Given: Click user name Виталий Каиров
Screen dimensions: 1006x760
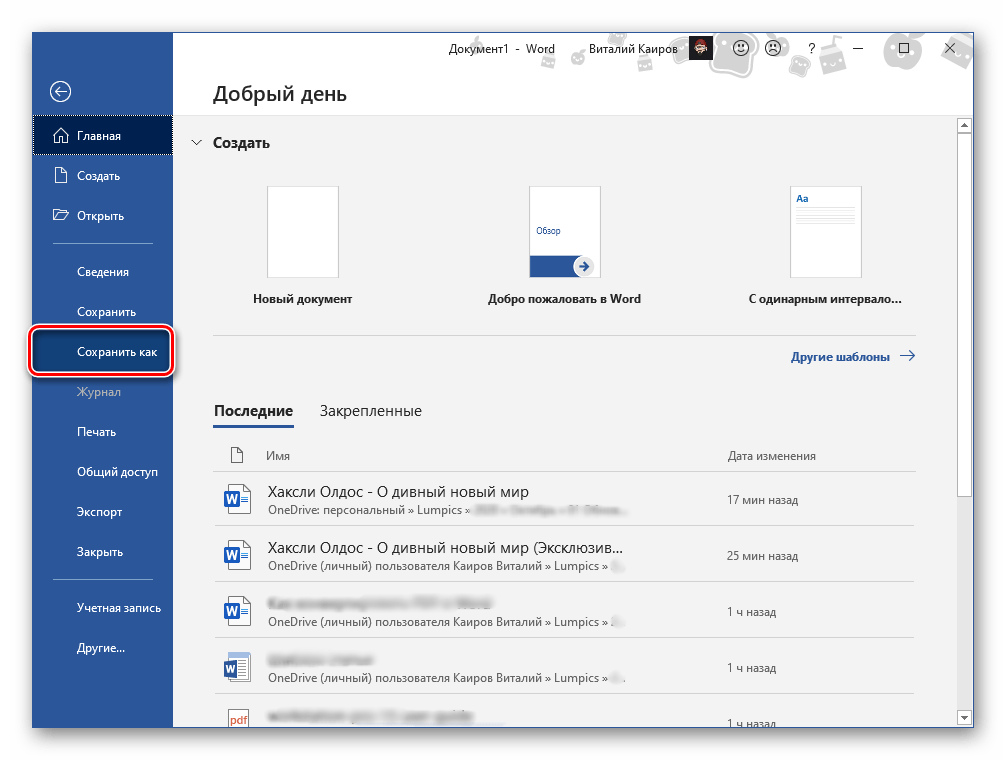Looking at the screenshot, I should click(633, 49).
